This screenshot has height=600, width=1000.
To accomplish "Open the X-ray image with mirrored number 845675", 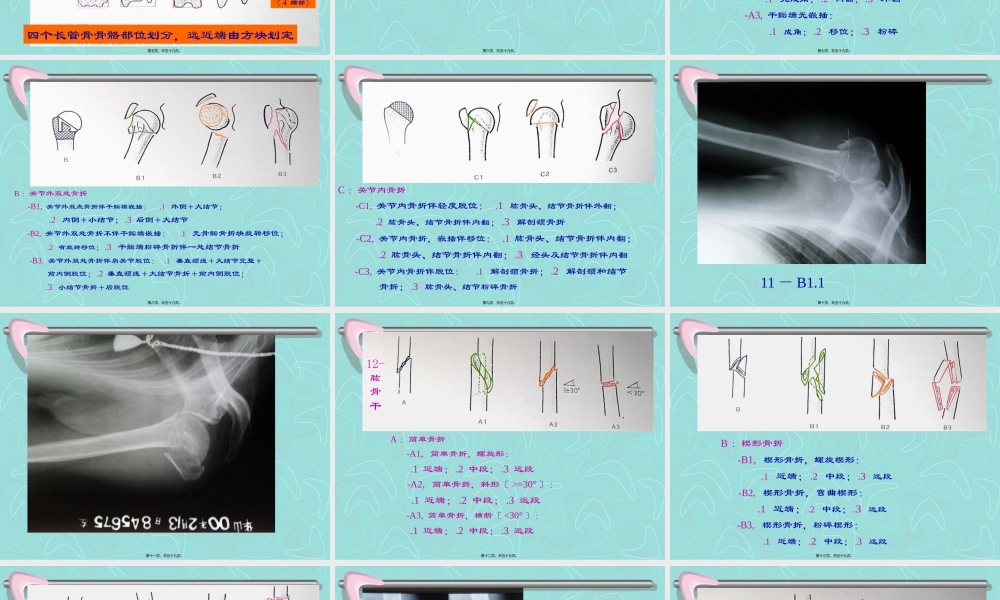I will (x=150, y=432).
